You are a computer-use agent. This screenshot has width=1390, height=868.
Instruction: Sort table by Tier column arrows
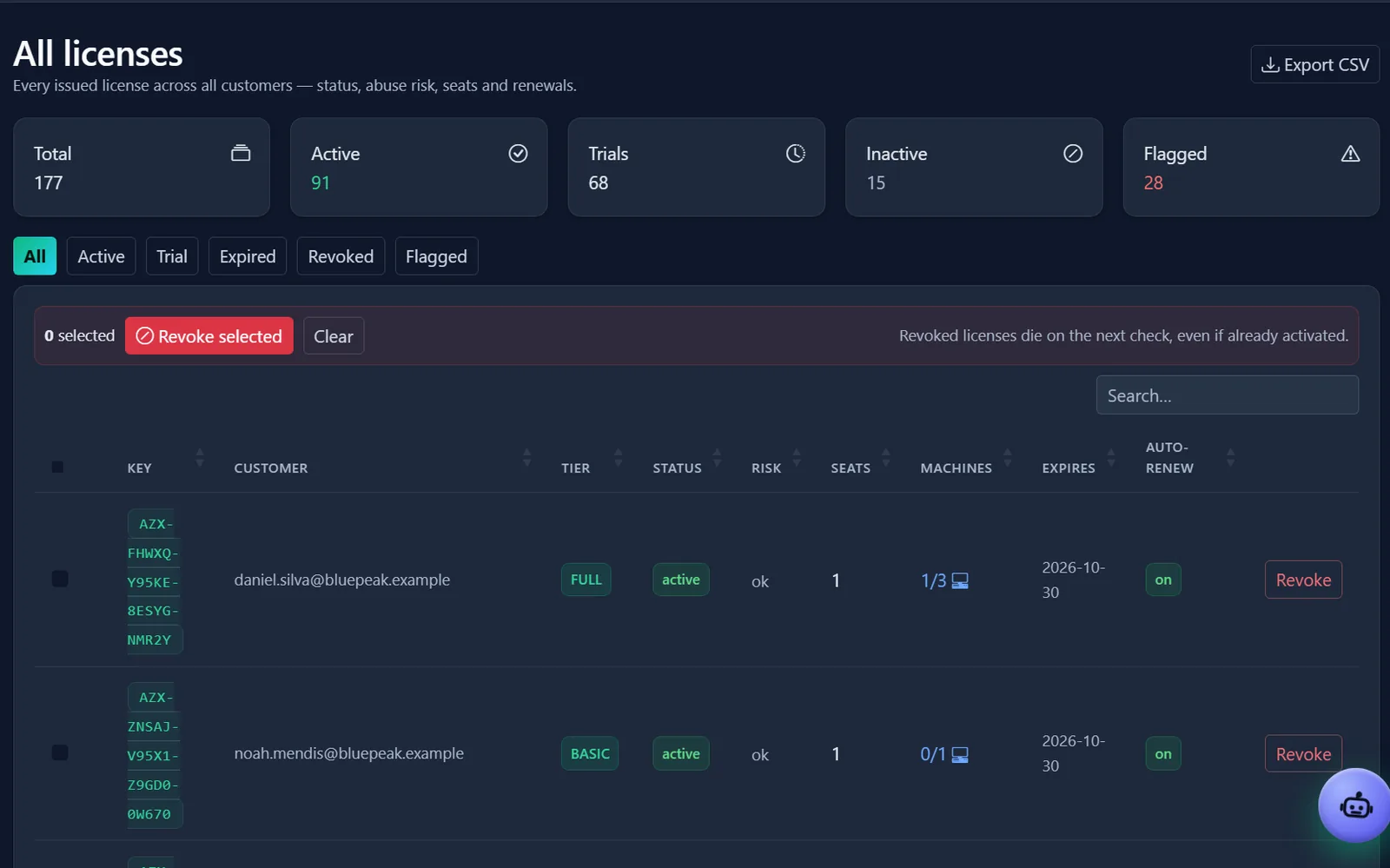(x=618, y=457)
